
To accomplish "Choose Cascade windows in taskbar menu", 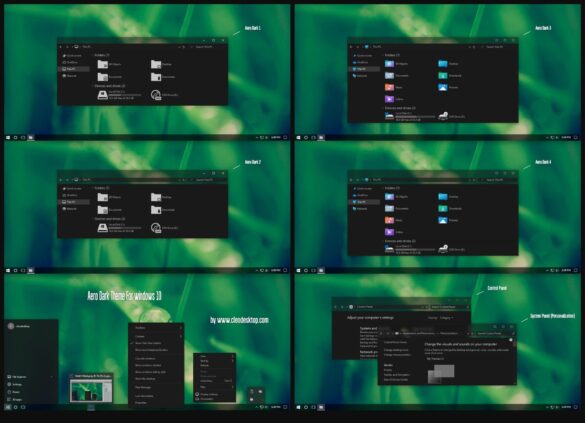I will tap(156, 358).
